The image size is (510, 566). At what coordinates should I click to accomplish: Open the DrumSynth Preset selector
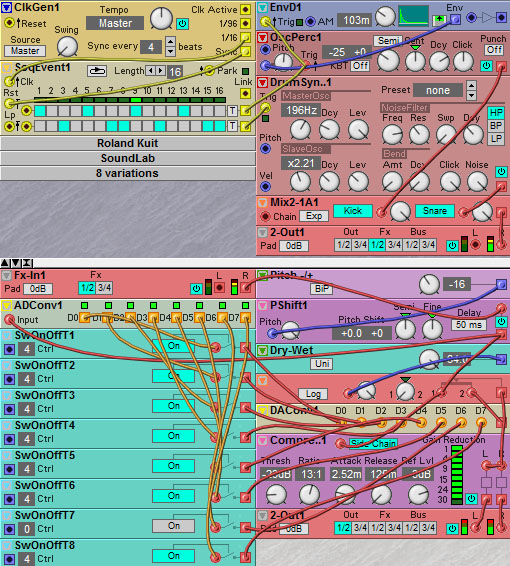[x=438, y=90]
